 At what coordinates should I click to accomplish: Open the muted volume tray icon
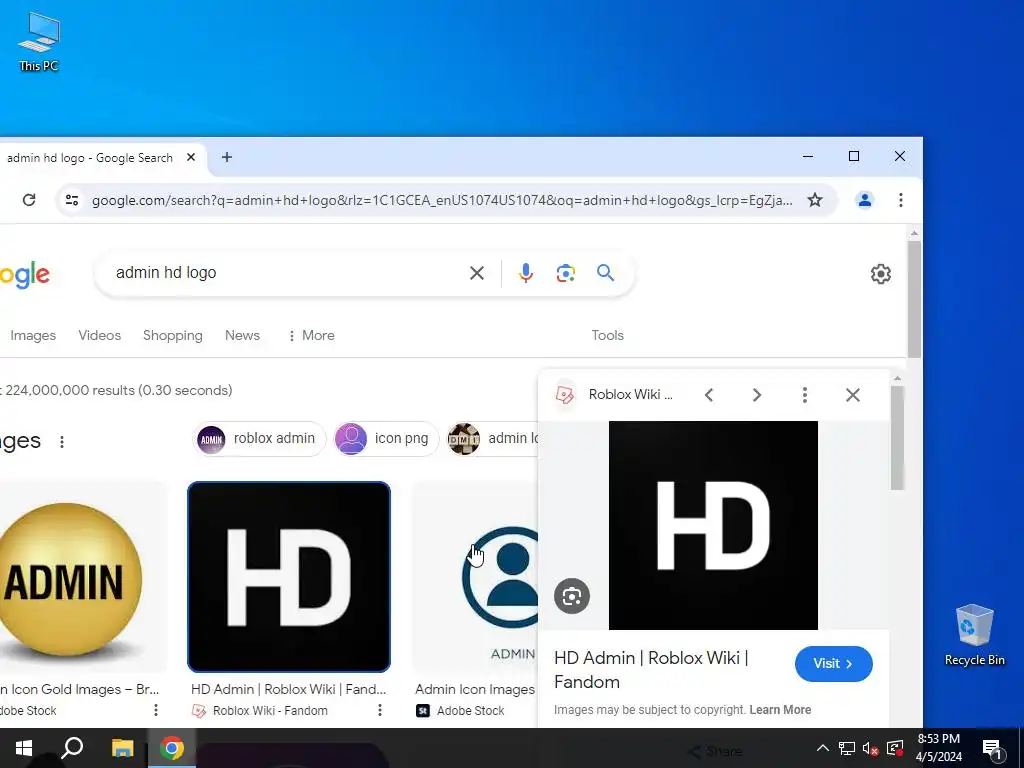pos(871,748)
